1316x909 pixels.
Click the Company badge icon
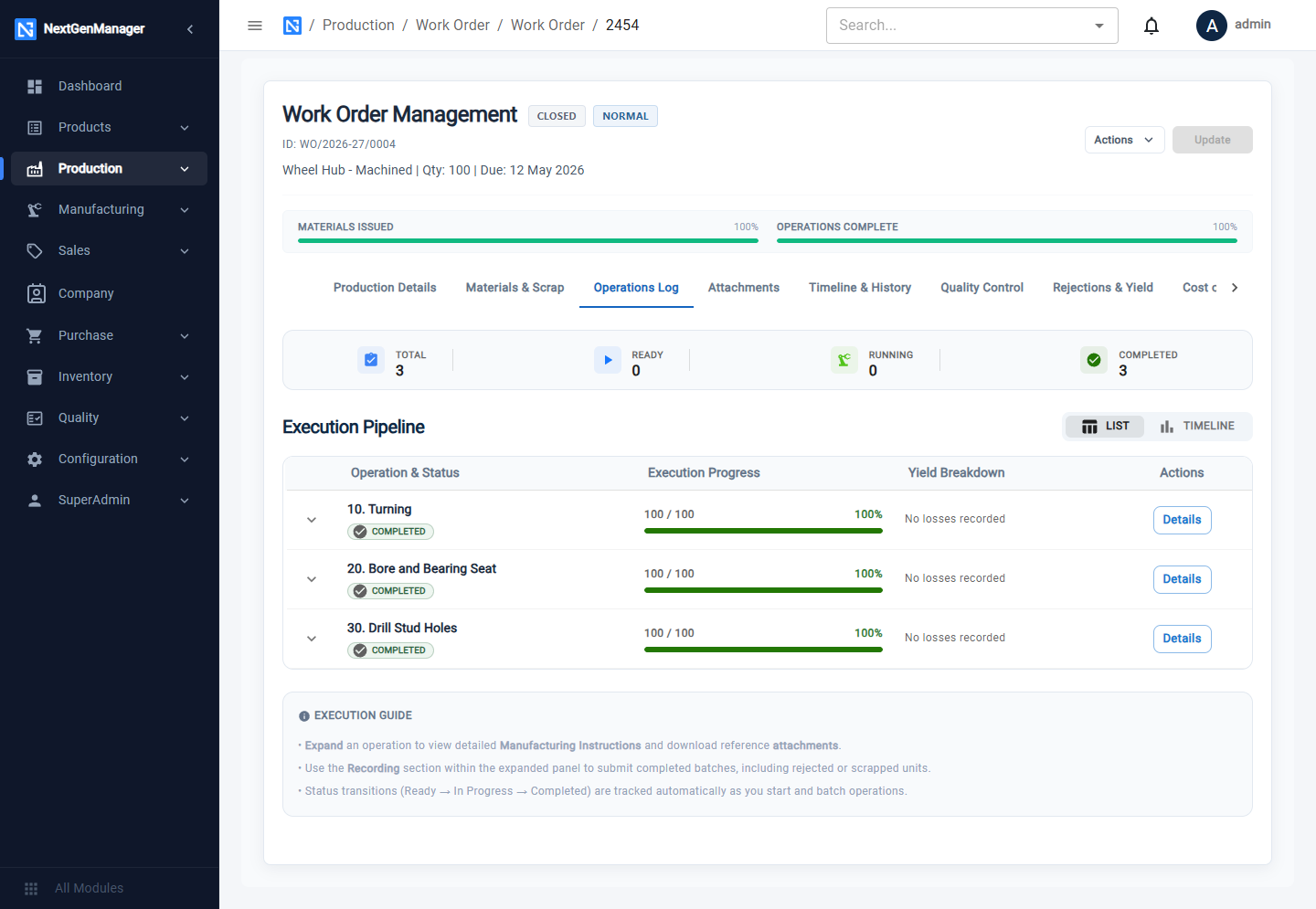point(36,293)
